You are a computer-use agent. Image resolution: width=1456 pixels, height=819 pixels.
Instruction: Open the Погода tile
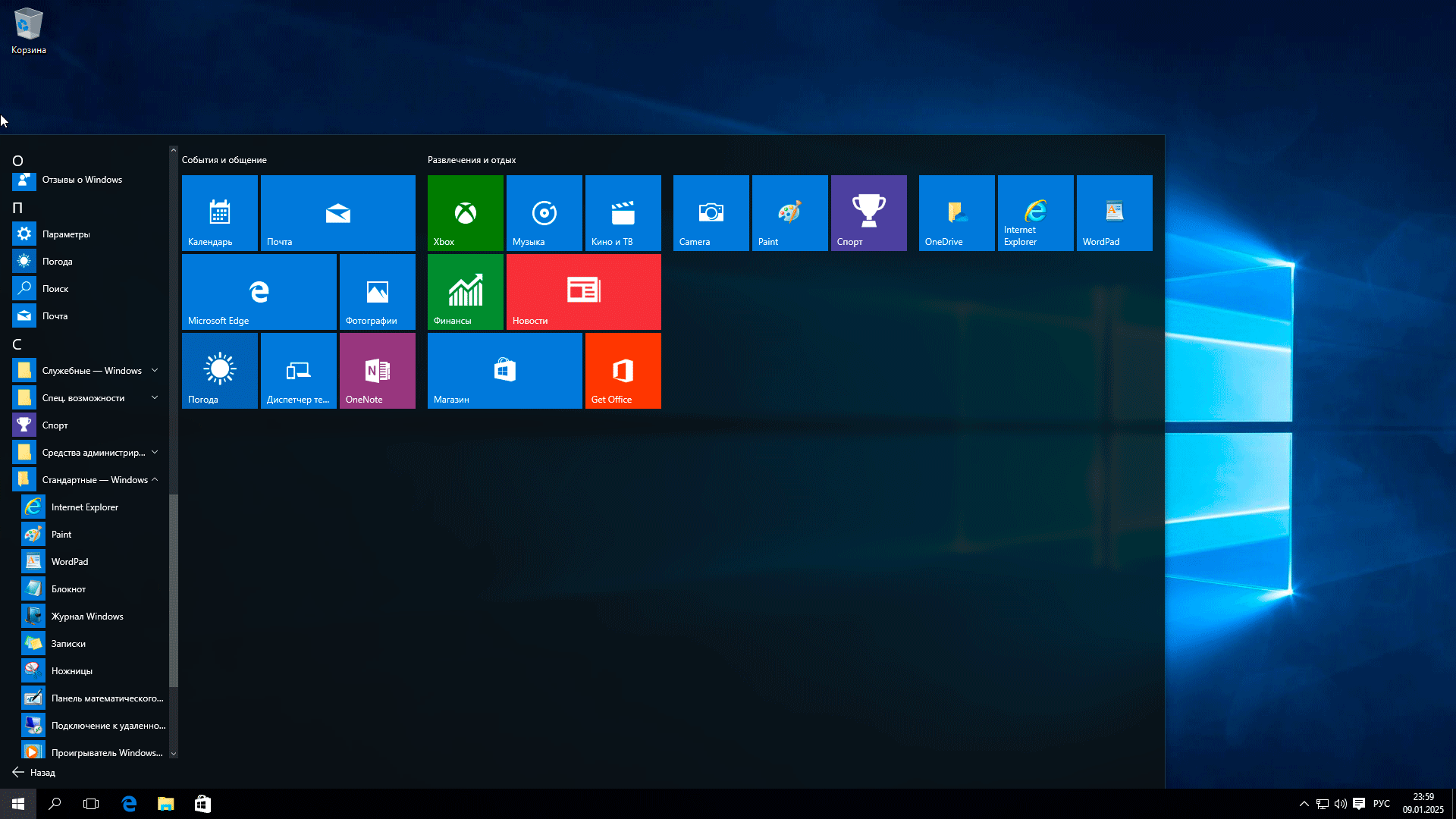click(x=220, y=371)
